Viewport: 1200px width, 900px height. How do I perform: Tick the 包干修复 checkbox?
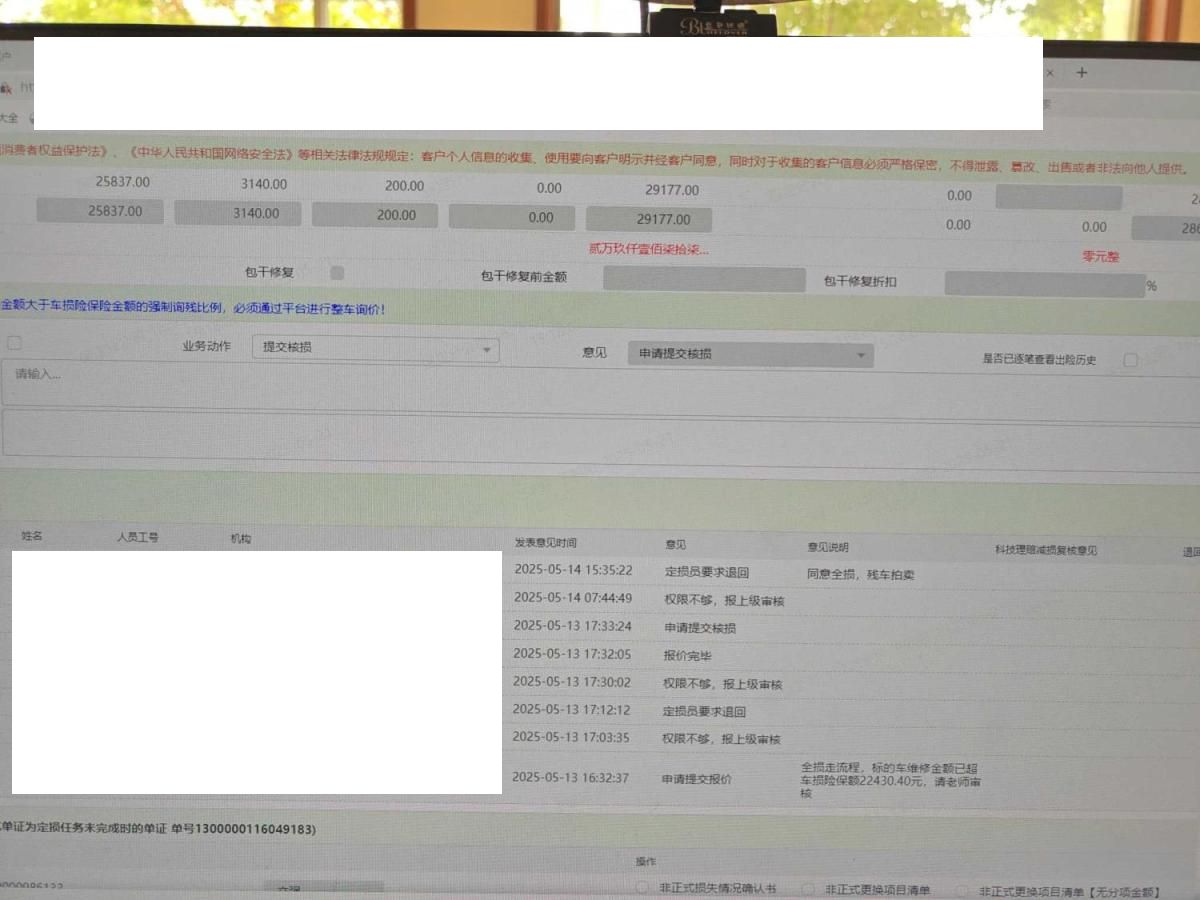337,273
